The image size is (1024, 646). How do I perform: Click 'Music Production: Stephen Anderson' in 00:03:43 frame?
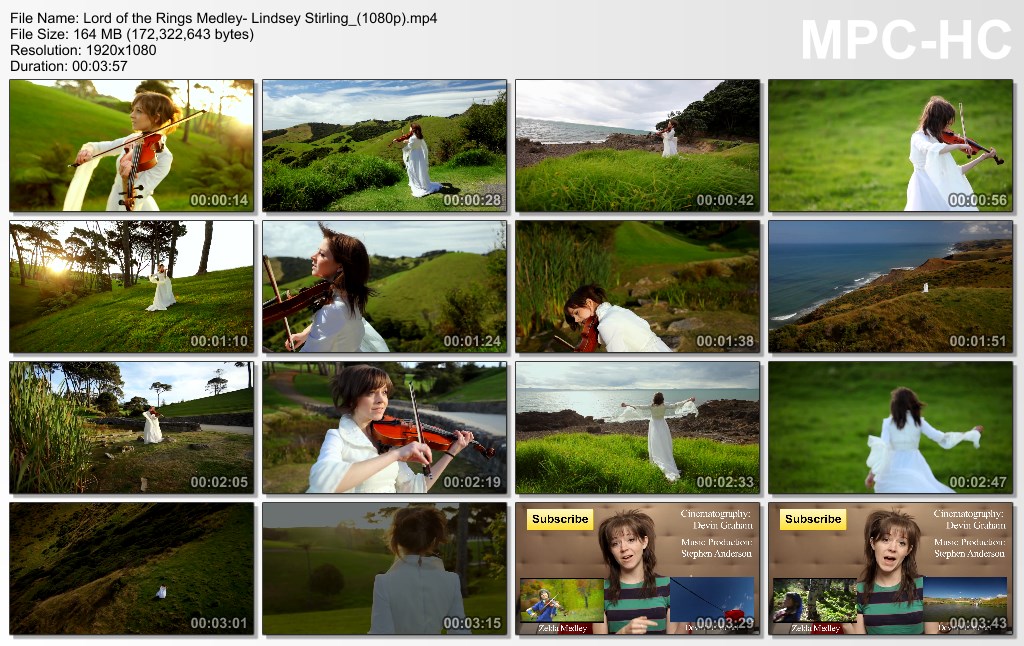pyautogui.click(x=969, y=547)
